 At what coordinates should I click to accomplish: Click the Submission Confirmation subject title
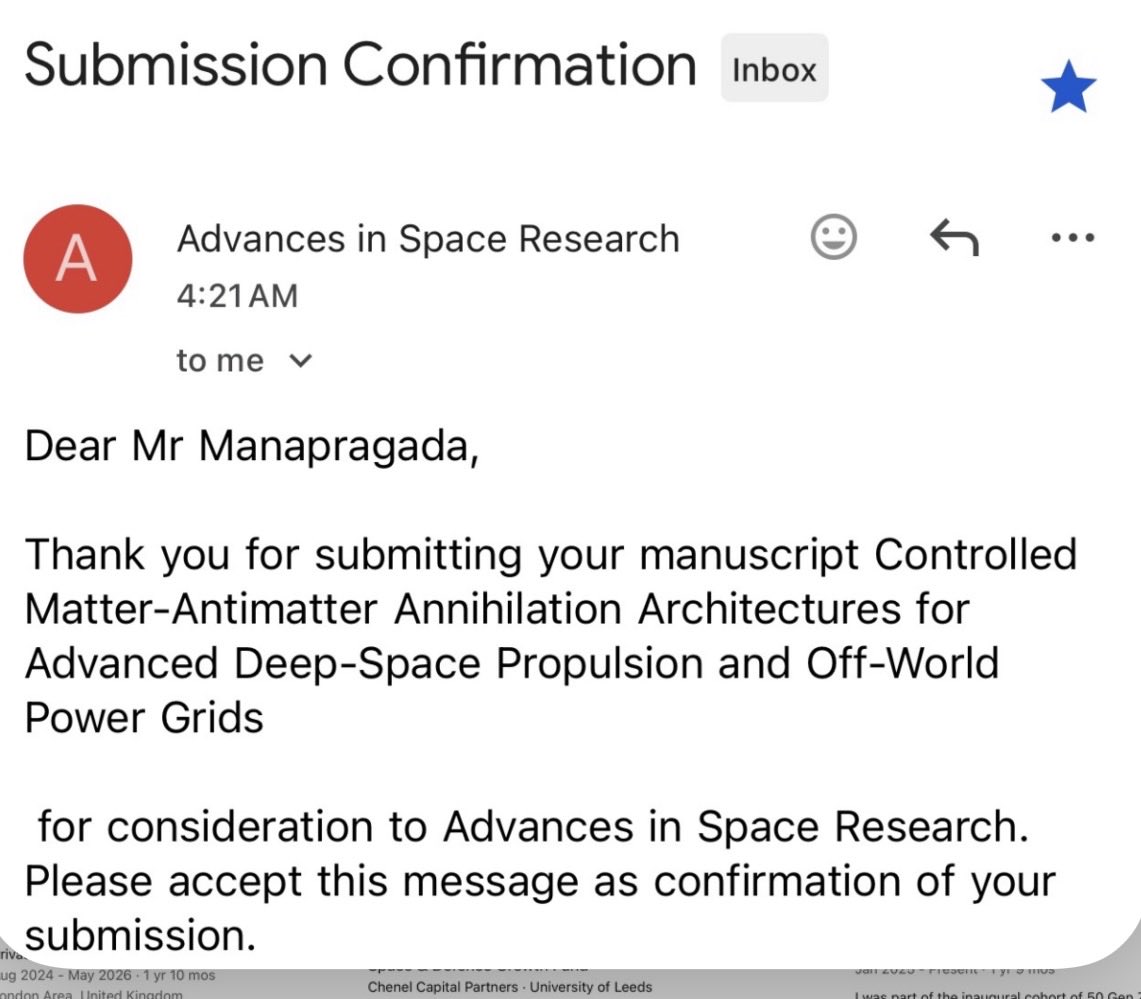(x=360, y=65)
